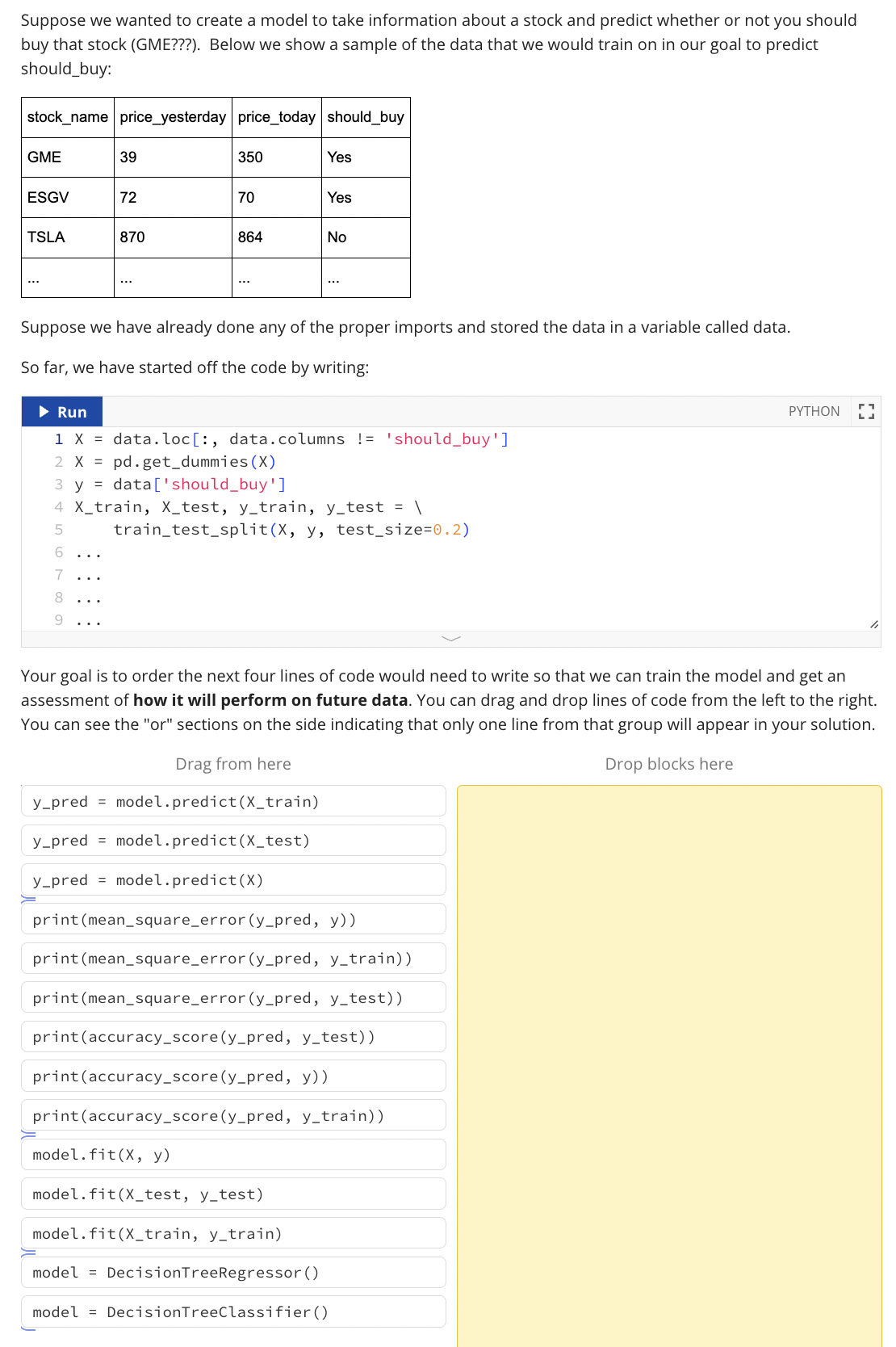Screen dimensions: 896x1347
Task: Click code line 1 with data.loc
Action: coord(291,439)
